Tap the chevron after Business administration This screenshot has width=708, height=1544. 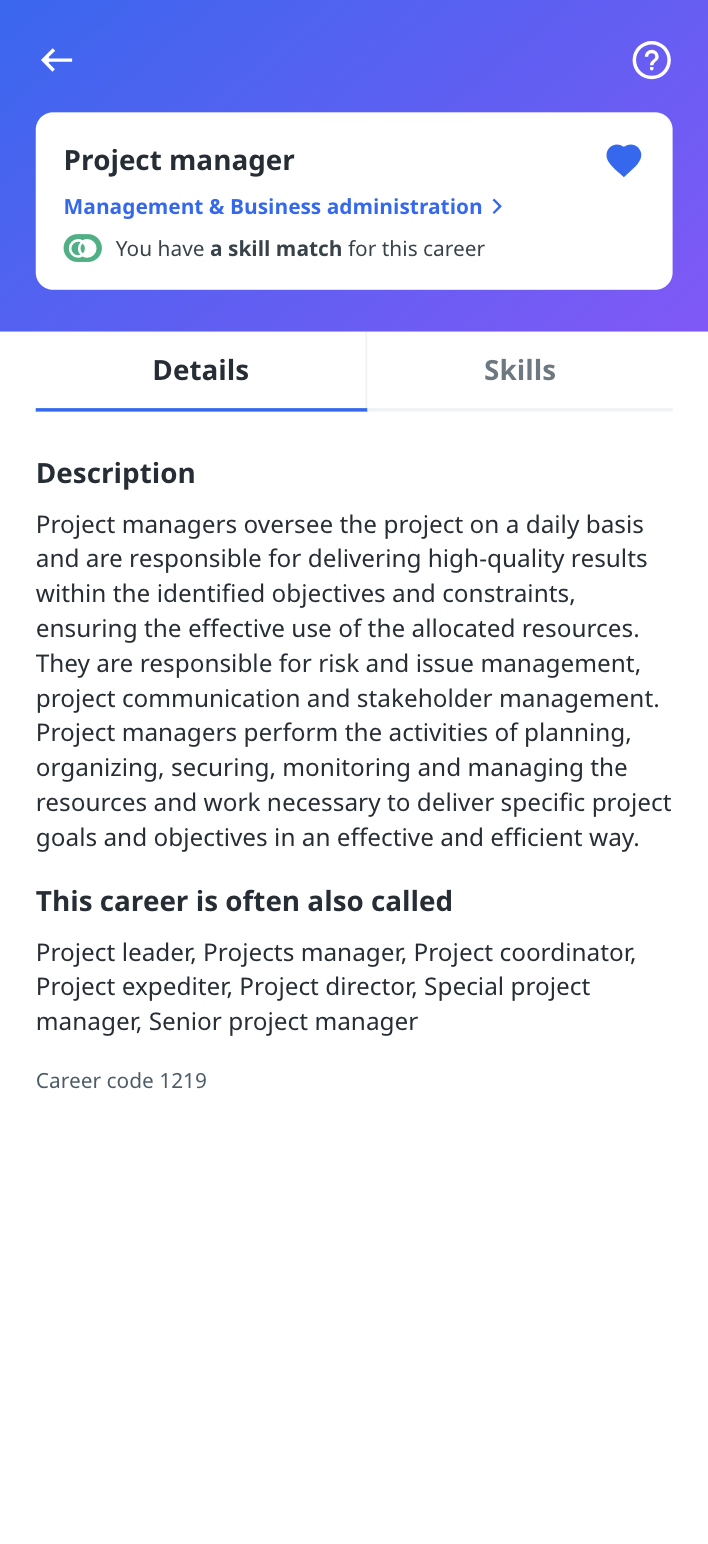pos(497,206)
